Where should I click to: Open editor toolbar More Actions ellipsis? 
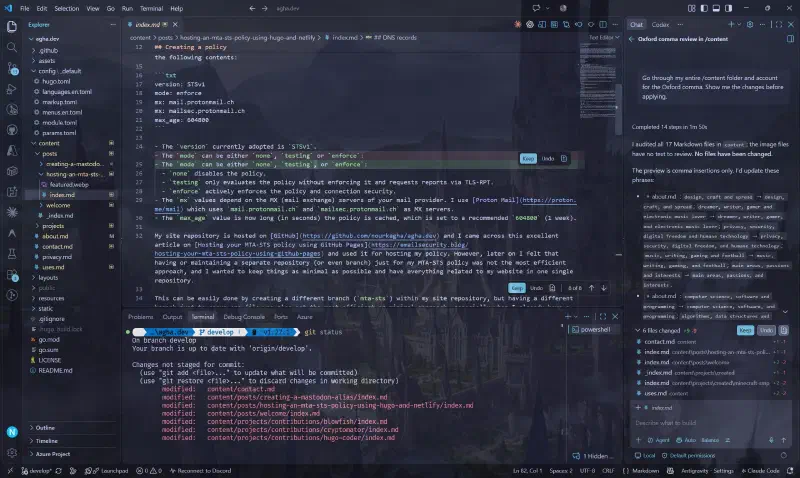(615, 24)
